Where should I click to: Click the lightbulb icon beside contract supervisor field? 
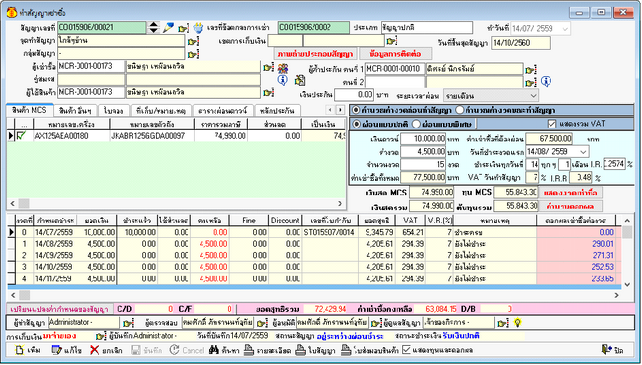click(x=518, y=323)
